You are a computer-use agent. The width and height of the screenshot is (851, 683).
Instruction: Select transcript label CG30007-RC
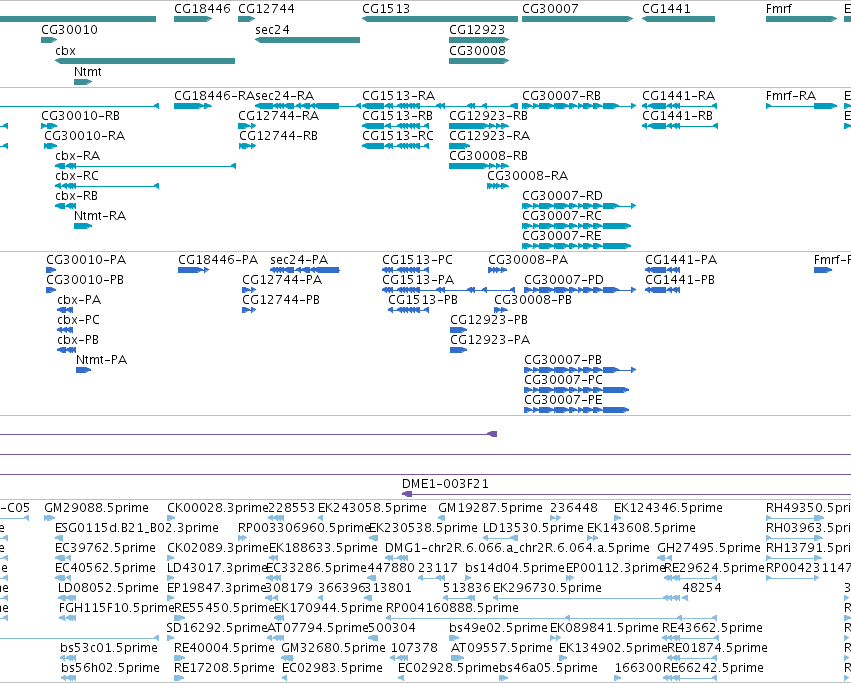pyautogui.click(x=562, y=217)
